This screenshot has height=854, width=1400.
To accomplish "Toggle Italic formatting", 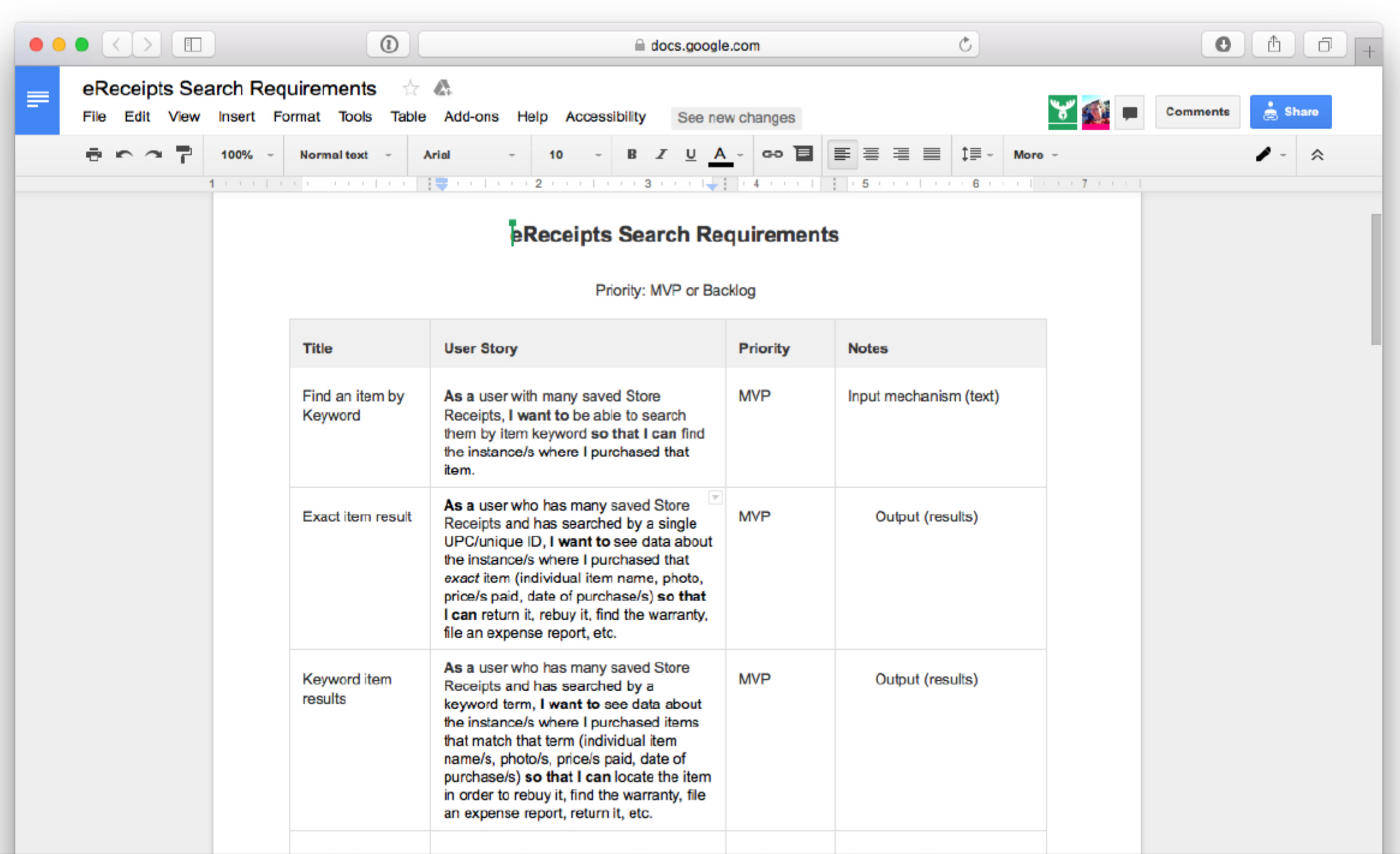I will pyautogui.click(x=661, y=155).
